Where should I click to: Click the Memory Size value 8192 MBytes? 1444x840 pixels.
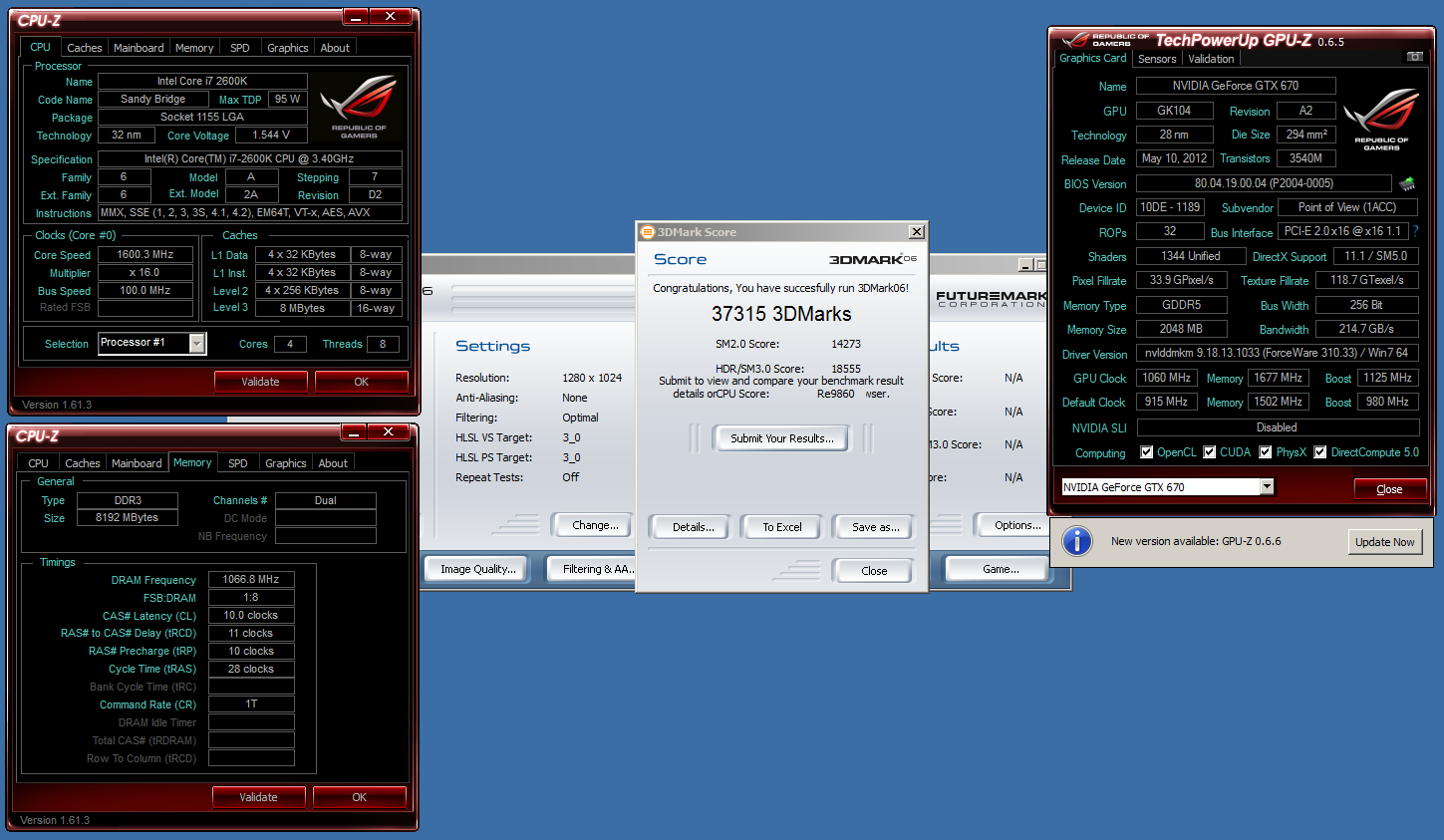(x=128, y=517)
